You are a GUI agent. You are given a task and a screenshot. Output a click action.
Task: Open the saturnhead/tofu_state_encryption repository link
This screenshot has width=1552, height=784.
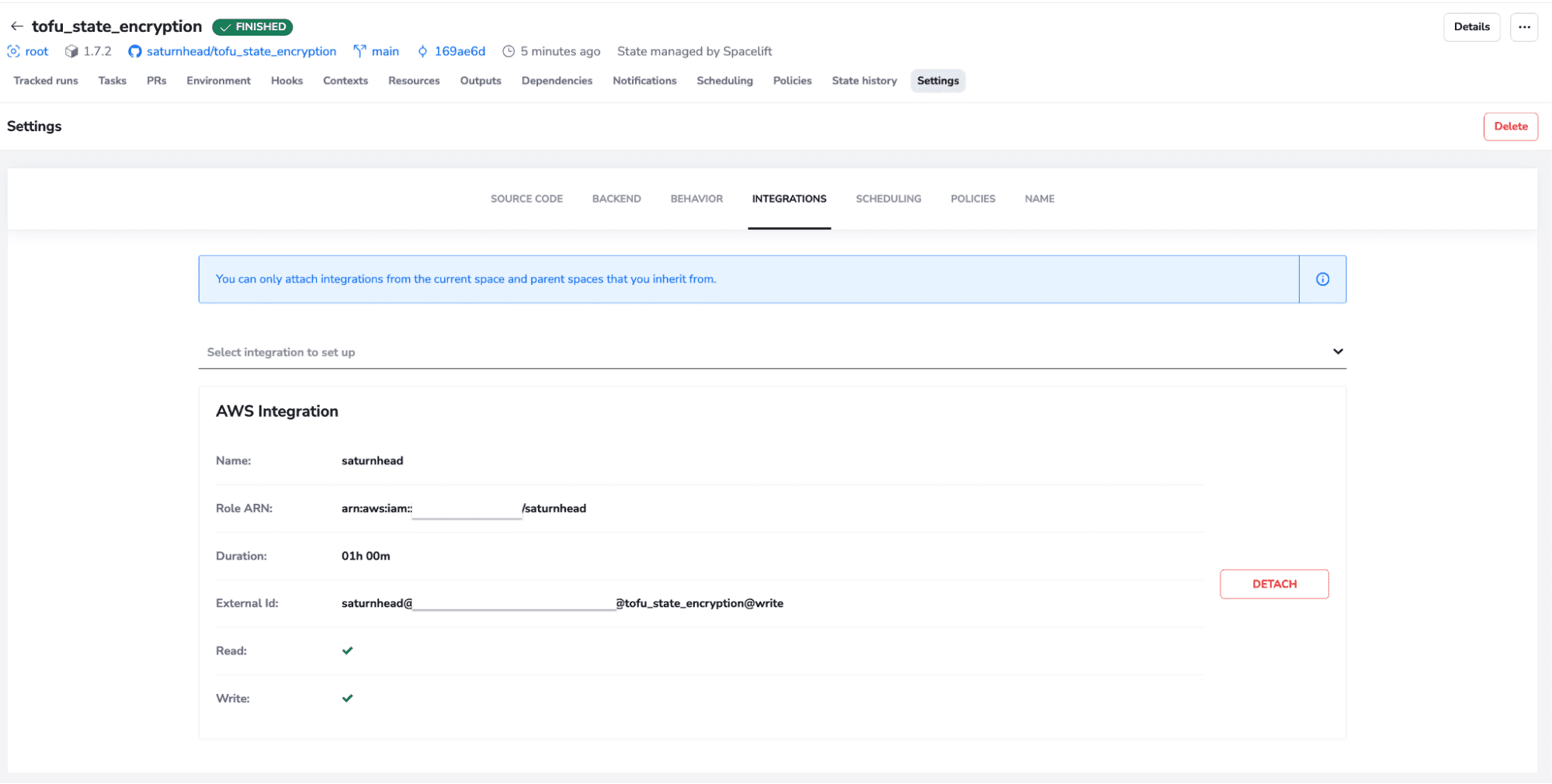coord(241,51)
